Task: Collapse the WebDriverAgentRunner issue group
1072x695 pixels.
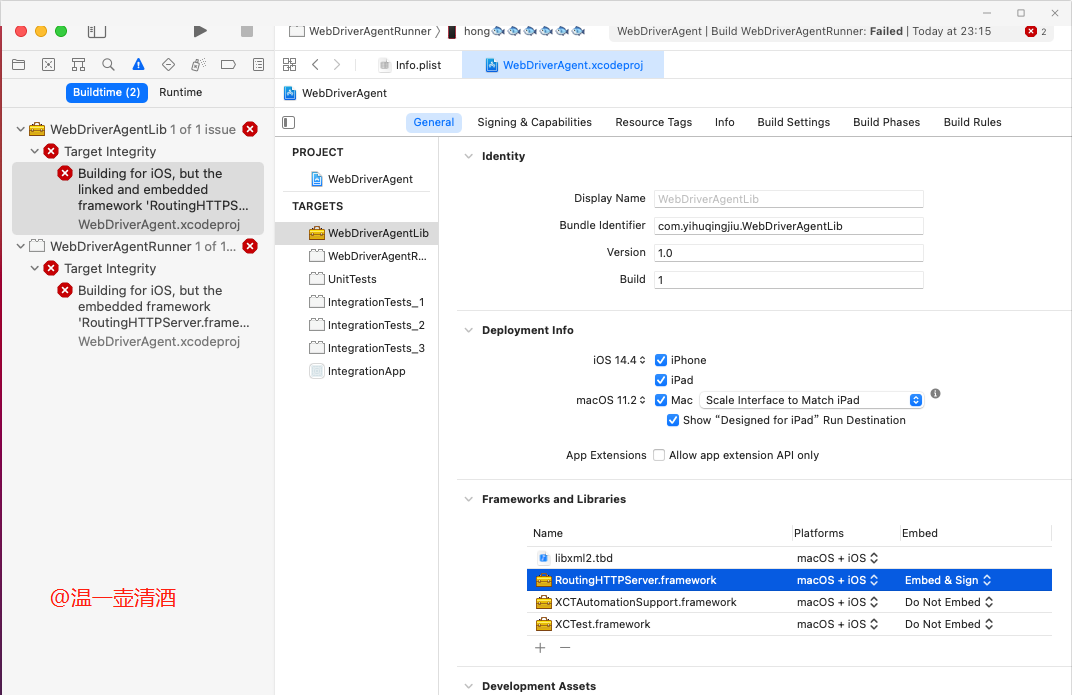Action: 21,246
